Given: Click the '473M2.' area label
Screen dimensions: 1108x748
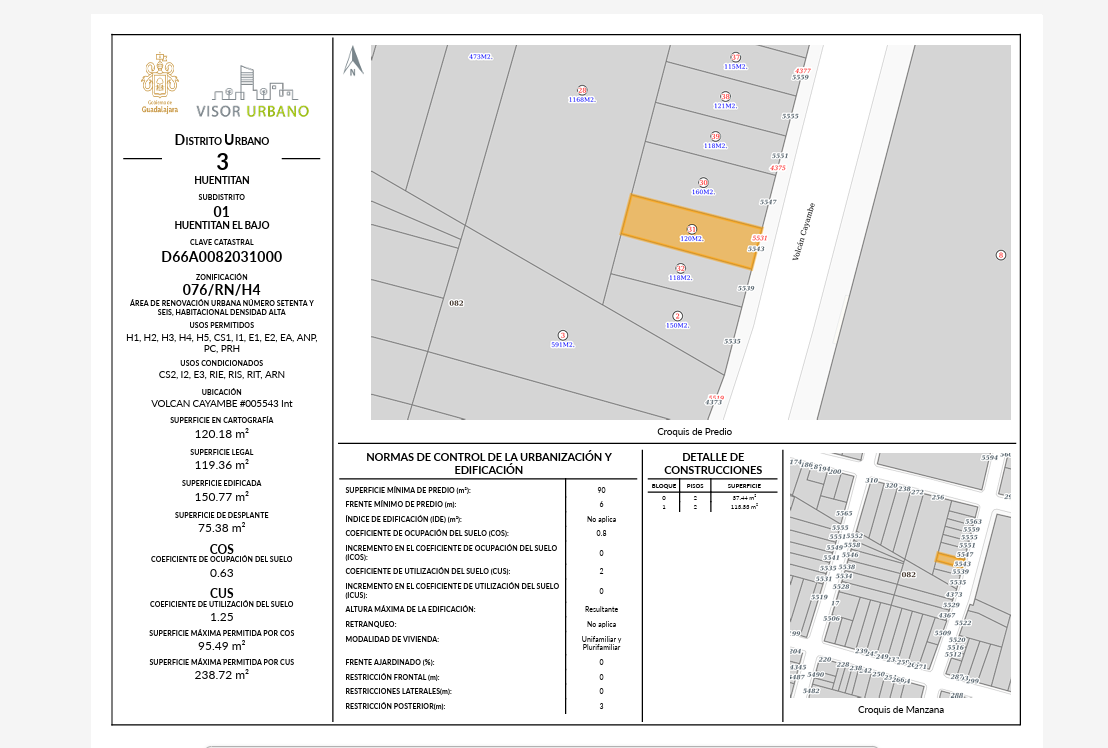Looking at the screenshot, I should 481,57.
